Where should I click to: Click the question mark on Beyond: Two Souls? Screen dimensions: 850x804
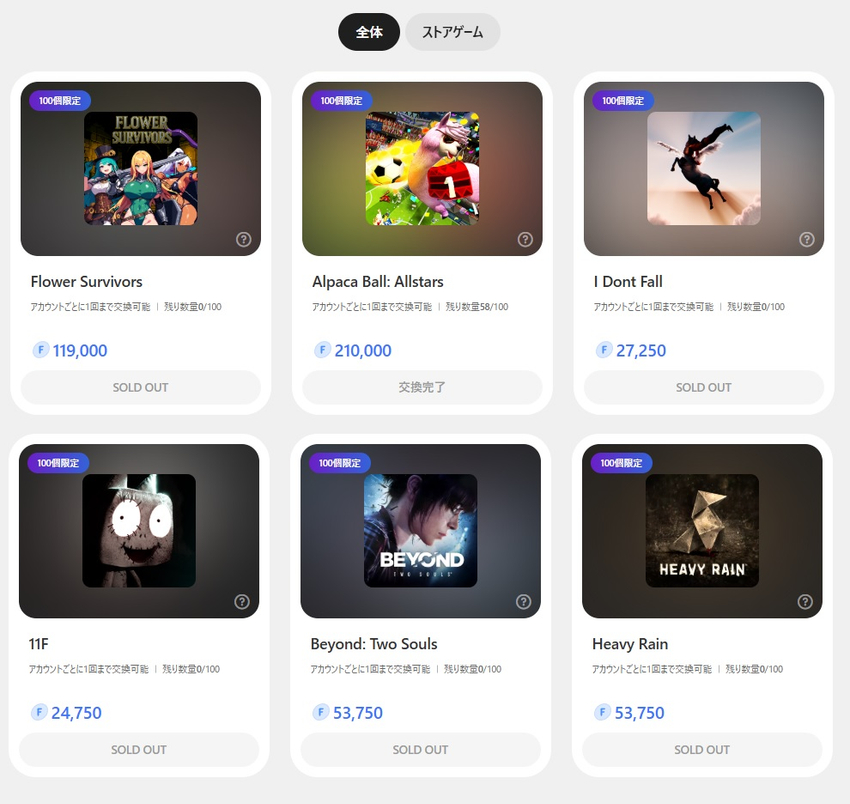(523, 601)
